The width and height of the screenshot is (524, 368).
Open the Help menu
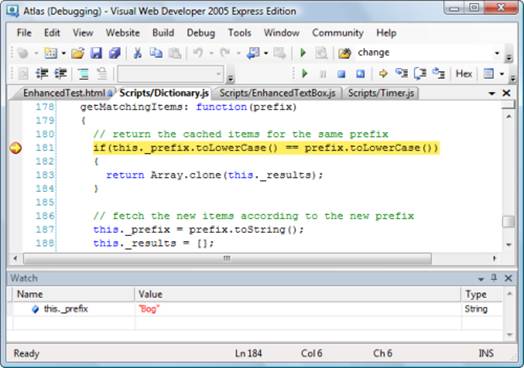386,33
